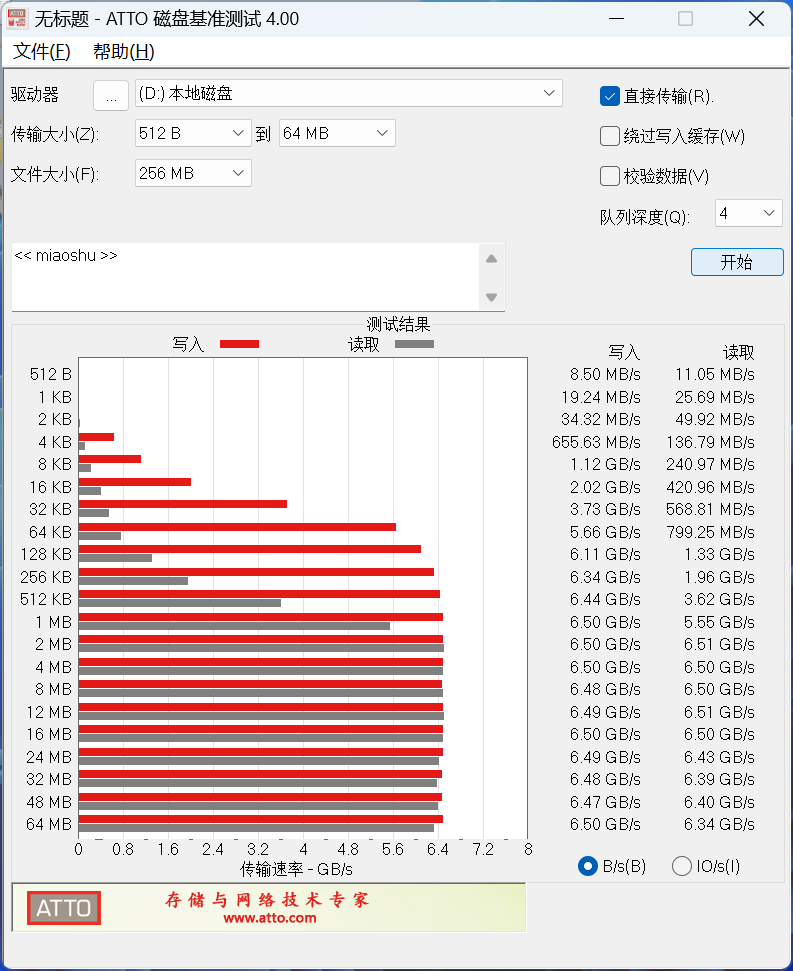Viewport: 793px width, 971px height.
Task: Click the 3.62 GB/s read value
Action: pyautogui.click(x=719, y=599)
